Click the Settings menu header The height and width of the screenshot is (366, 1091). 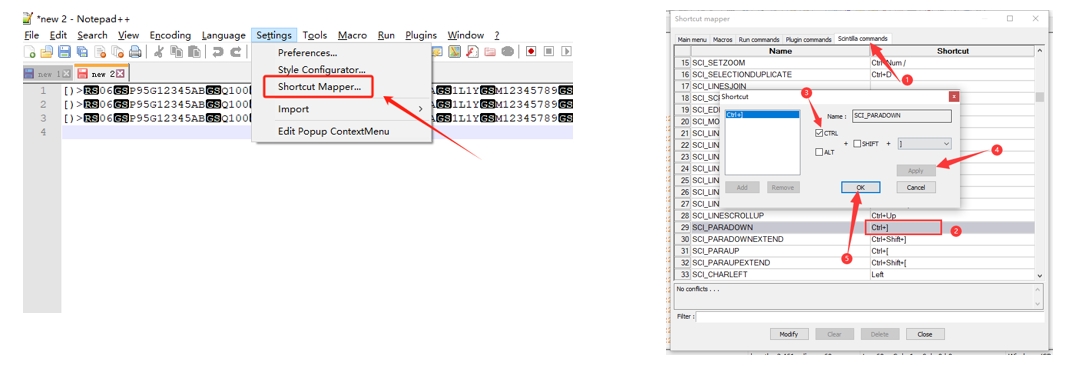point(274,35)
